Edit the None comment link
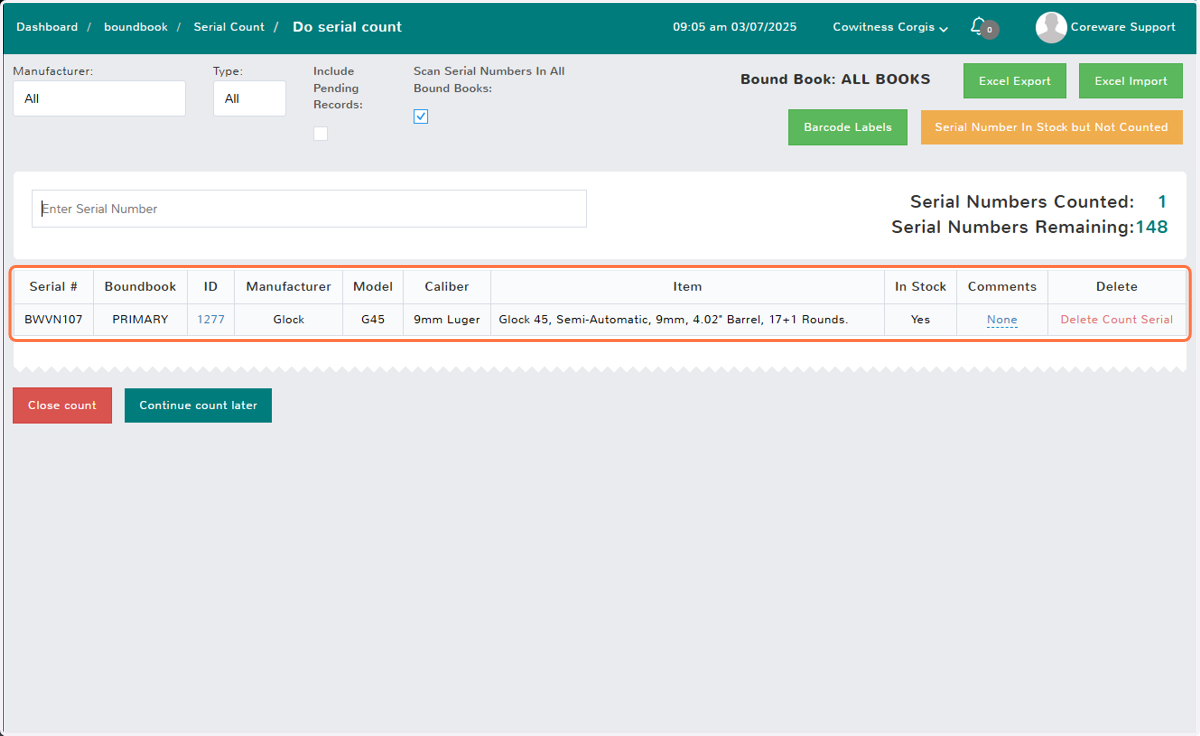 click(1002, 320)
